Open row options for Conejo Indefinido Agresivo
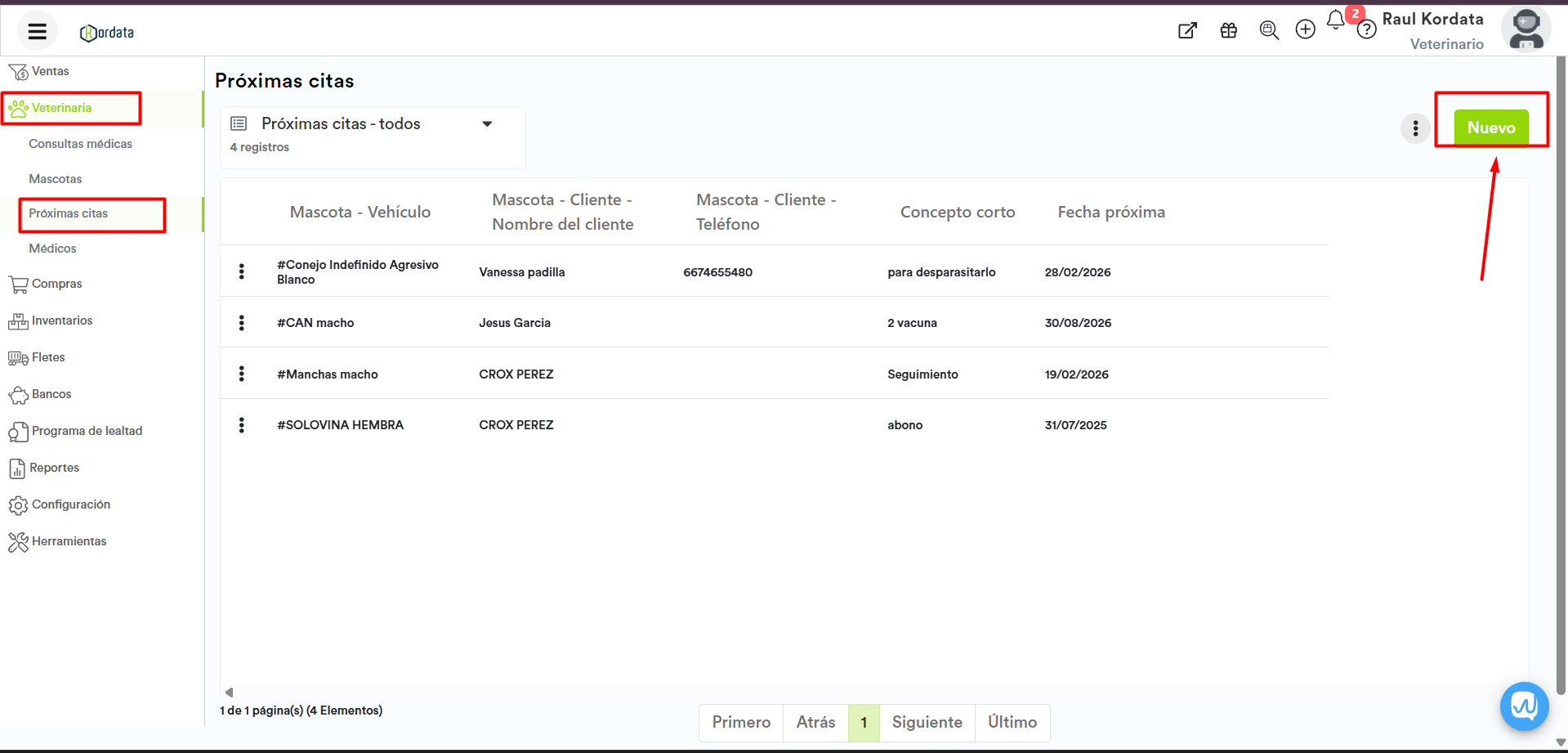 tap(242, 271)
